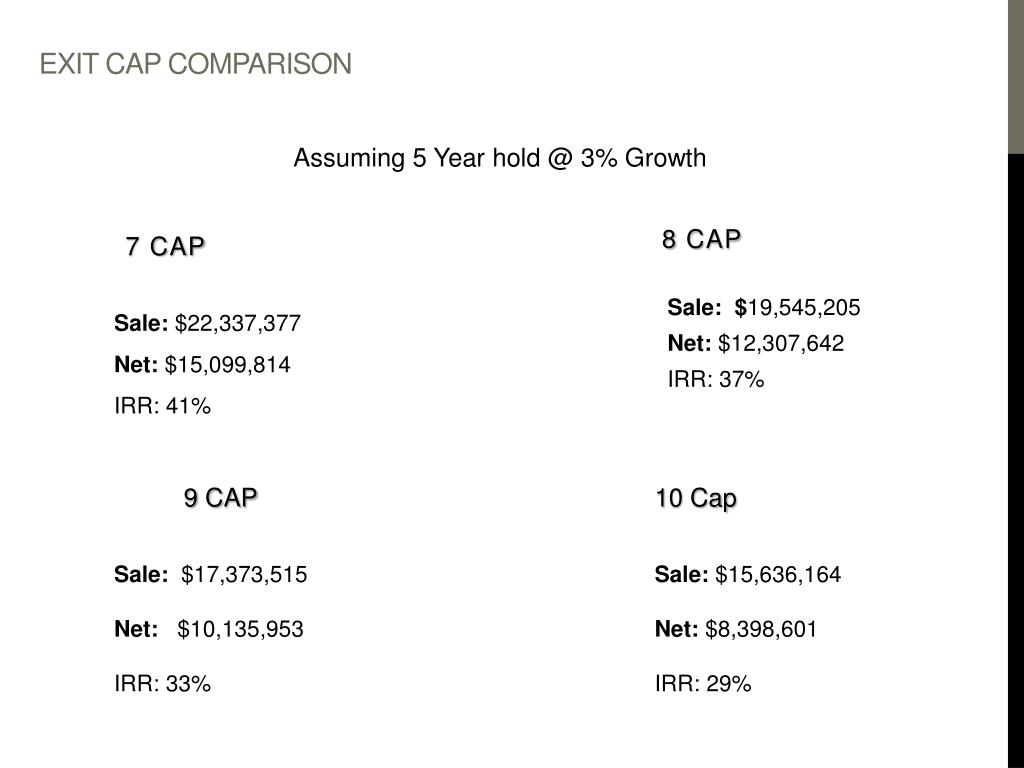Click the IRR 37% text
The width and height of the screenshot is (1024, 768).
[715, 379]
